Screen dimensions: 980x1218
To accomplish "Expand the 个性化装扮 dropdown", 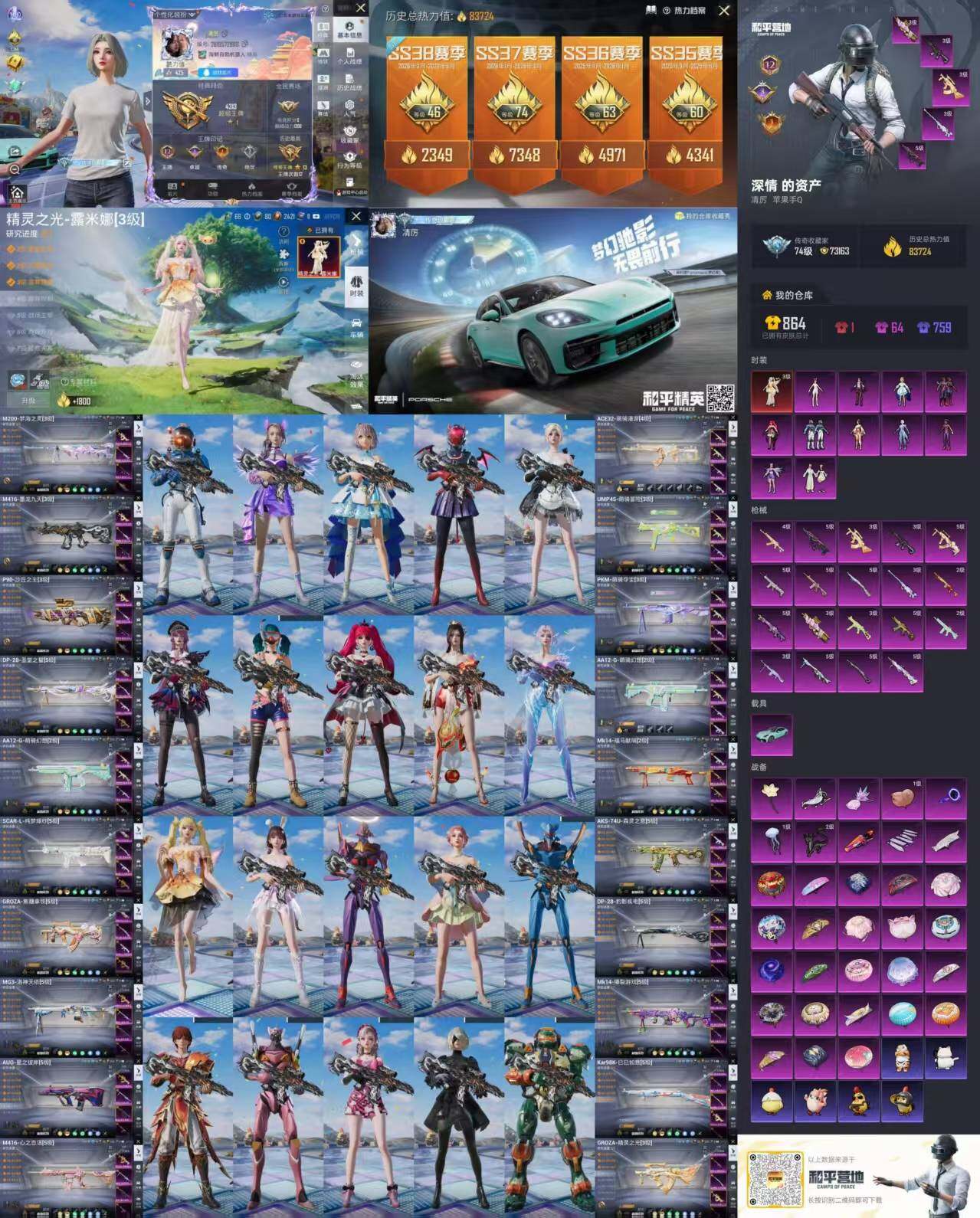I will 175,14.
